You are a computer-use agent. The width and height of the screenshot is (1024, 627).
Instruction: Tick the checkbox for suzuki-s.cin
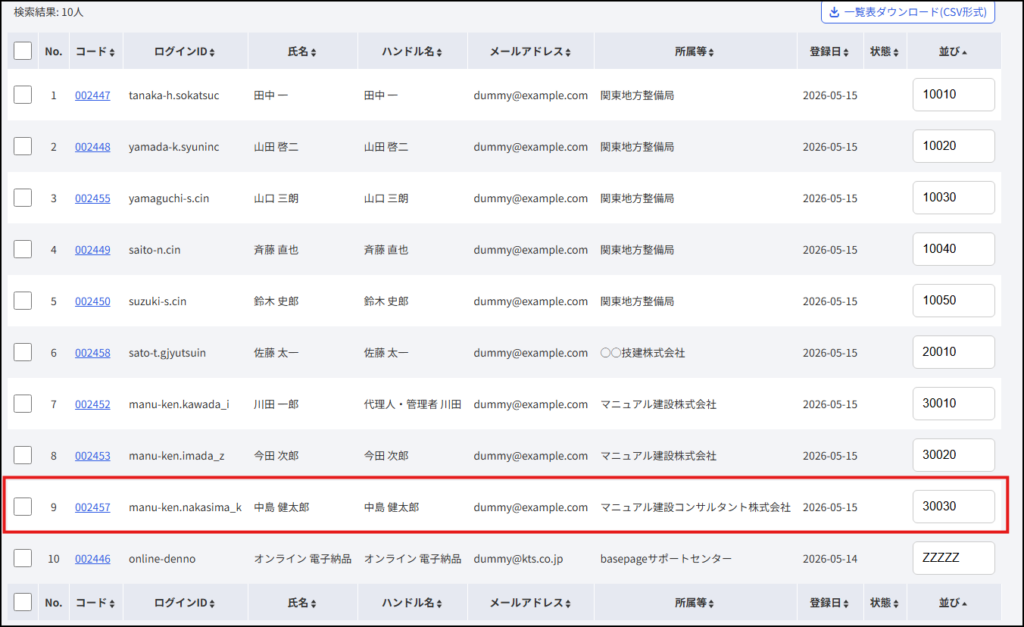[23, 300]
